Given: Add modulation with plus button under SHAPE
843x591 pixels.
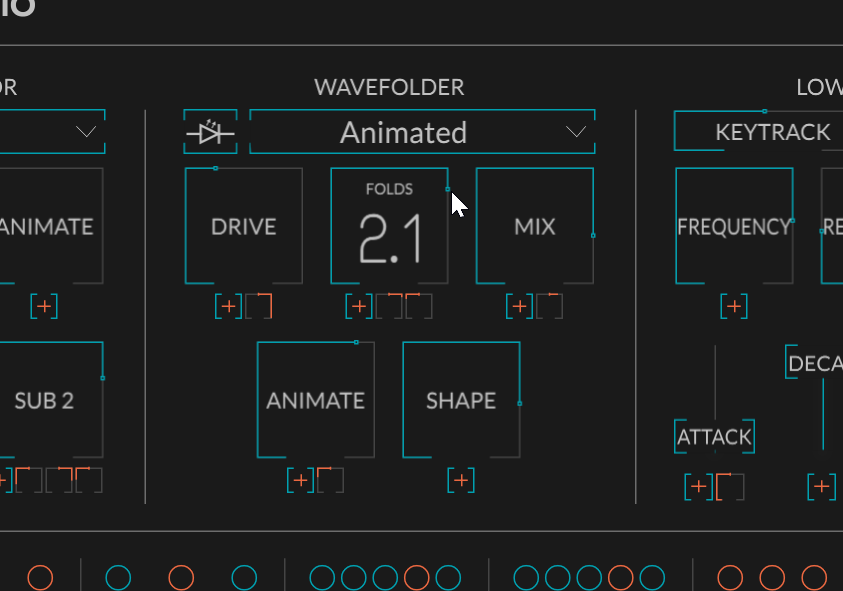Looking at the screenshot, I should click(461, 480).
